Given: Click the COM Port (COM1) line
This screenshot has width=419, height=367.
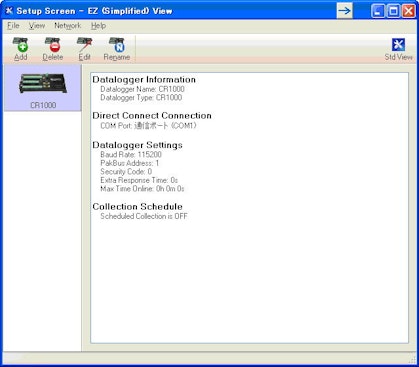Looking at the screenshot, I should click(149, 126).
